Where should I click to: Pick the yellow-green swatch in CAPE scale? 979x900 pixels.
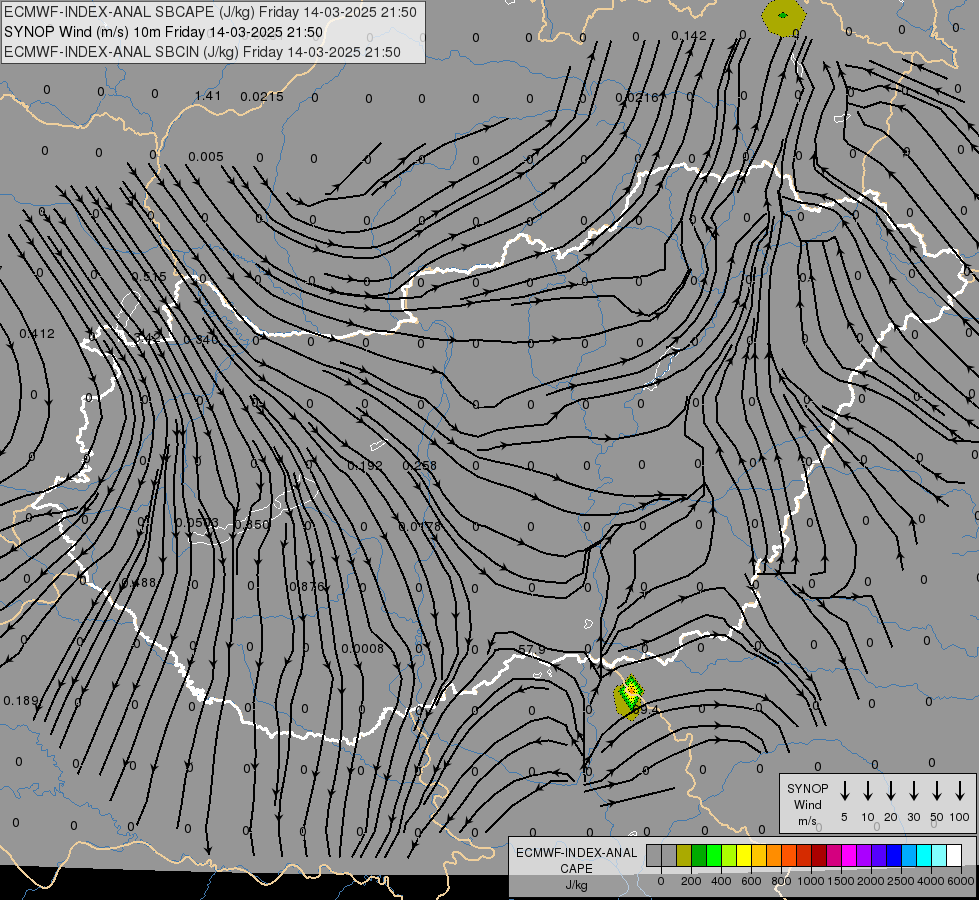(x=729, y=855)
